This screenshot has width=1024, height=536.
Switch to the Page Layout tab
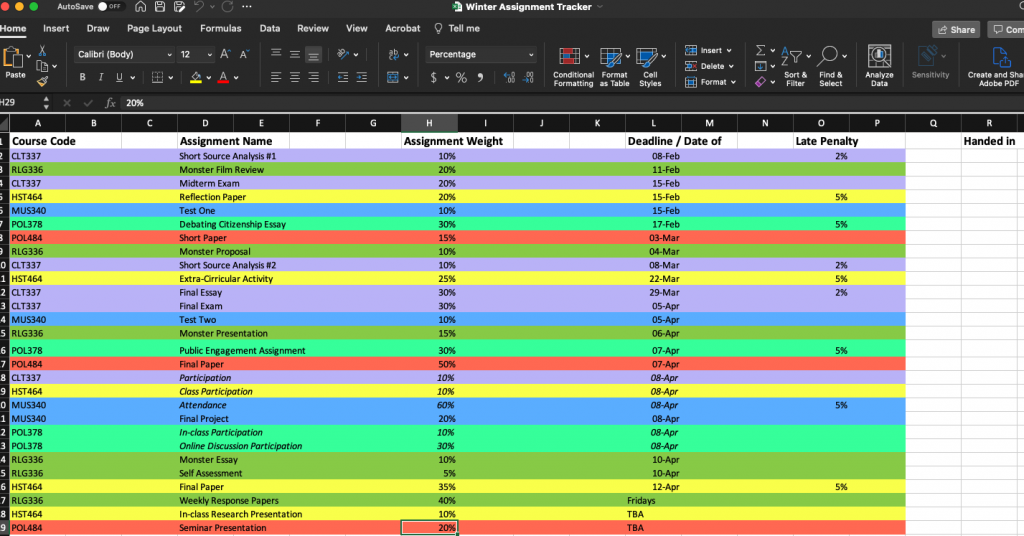pyautogui.click(x=154, y=29)
